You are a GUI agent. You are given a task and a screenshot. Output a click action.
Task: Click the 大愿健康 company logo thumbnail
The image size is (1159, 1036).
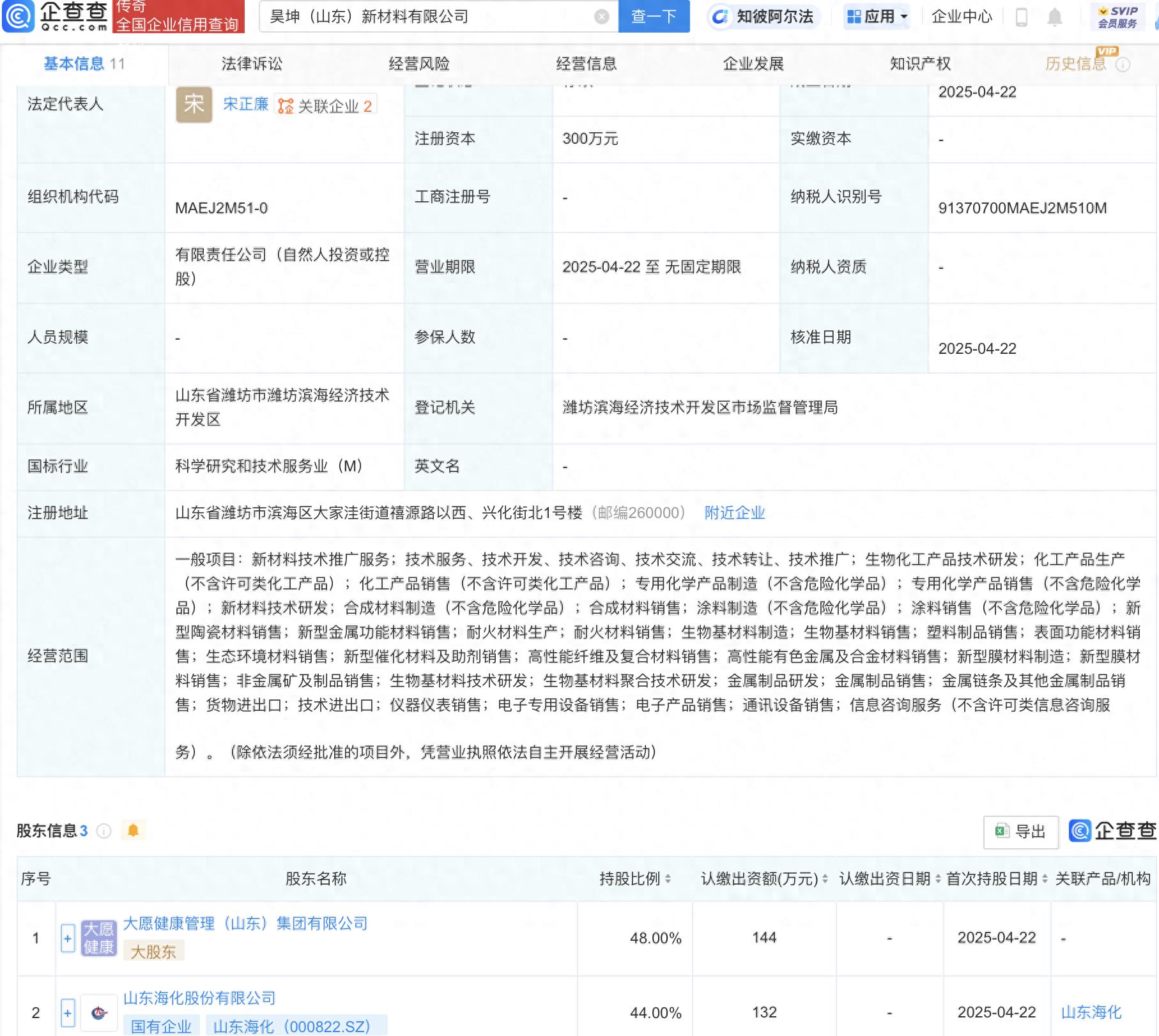[x=99, y=938]
